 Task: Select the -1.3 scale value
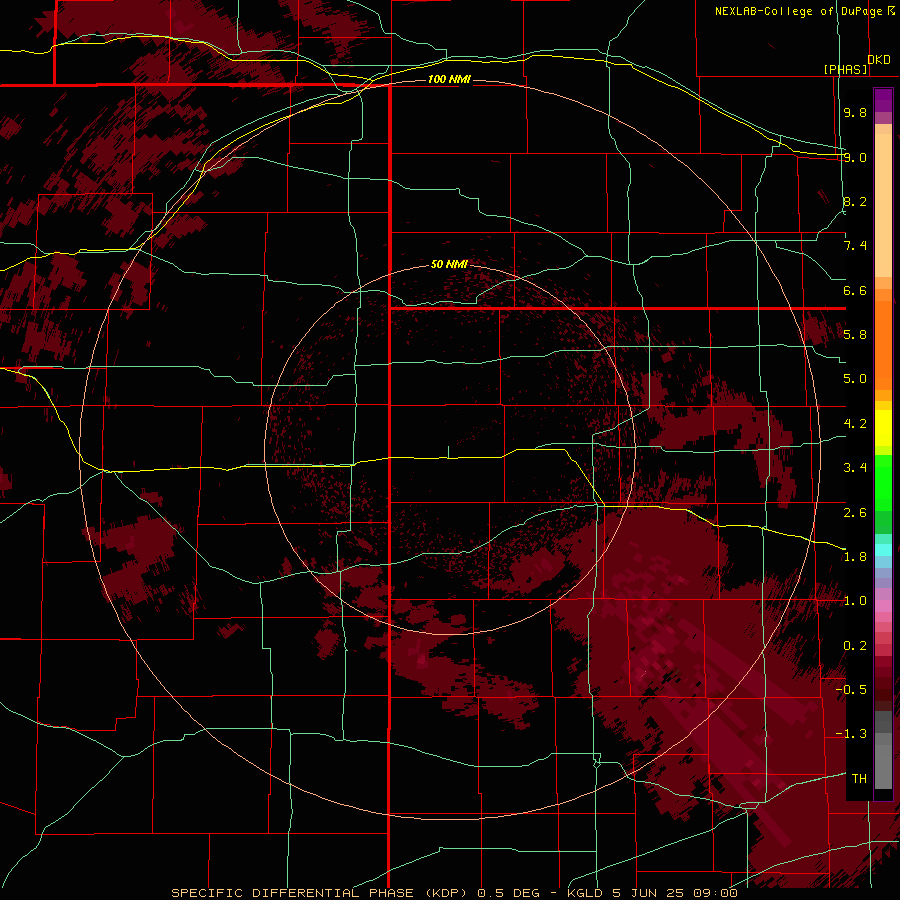[851, 734]
